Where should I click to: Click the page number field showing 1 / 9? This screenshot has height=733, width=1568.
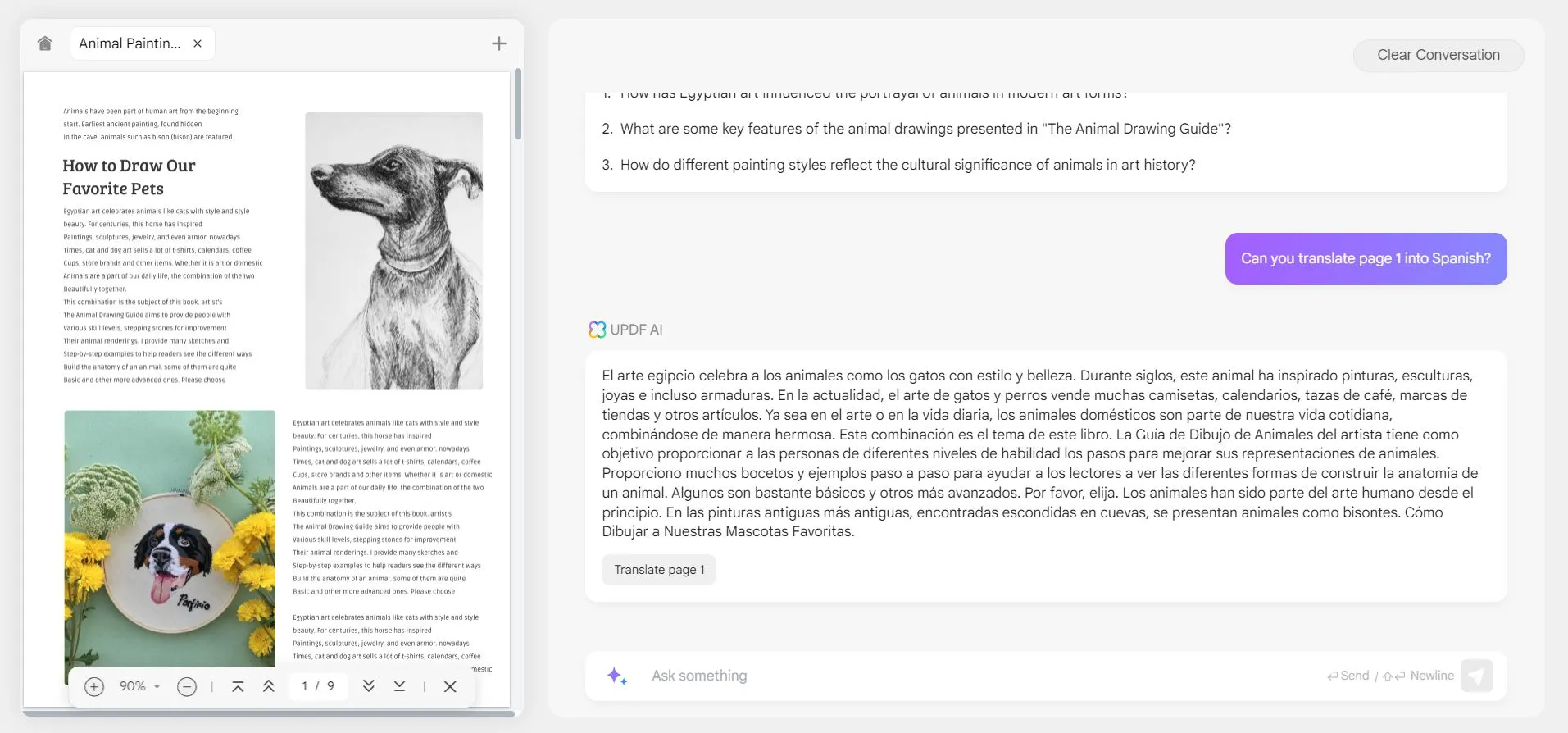[318, 686]
